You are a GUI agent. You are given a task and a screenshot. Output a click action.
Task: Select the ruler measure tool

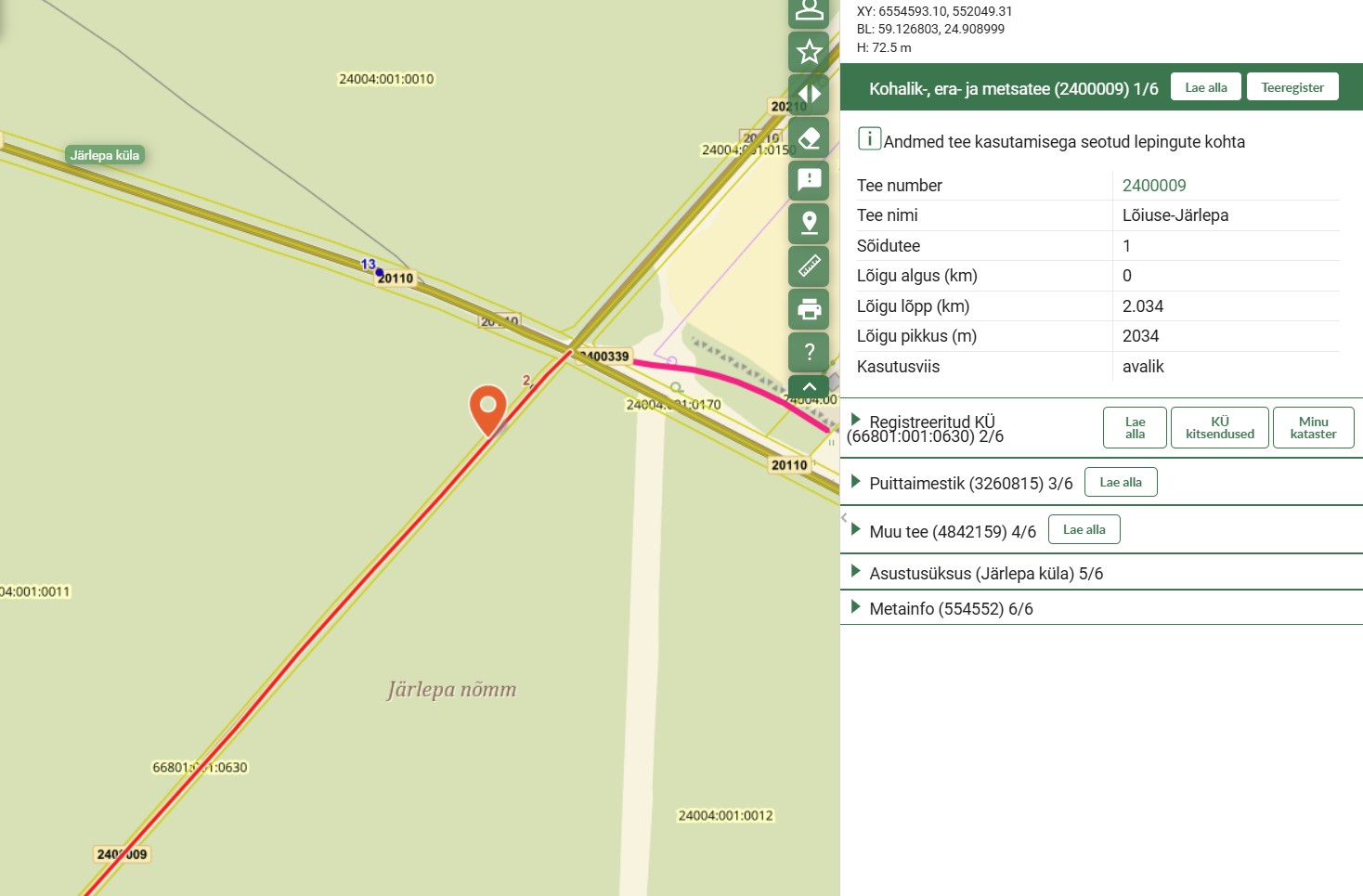tap(809, 266)
